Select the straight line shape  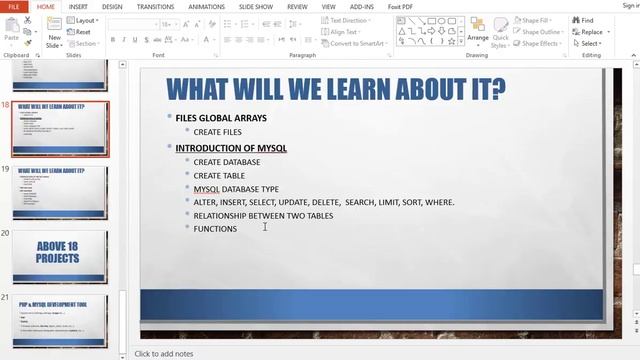click(411, 21)
